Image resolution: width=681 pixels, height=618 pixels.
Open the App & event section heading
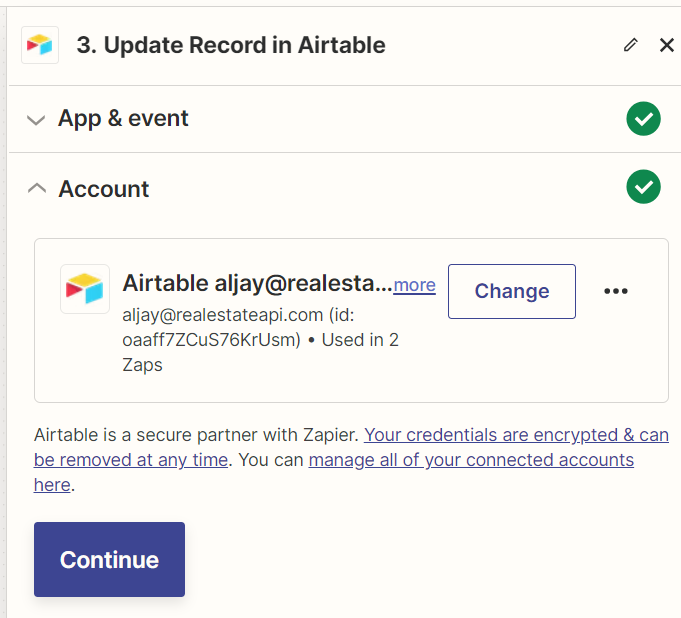(123, 118)
